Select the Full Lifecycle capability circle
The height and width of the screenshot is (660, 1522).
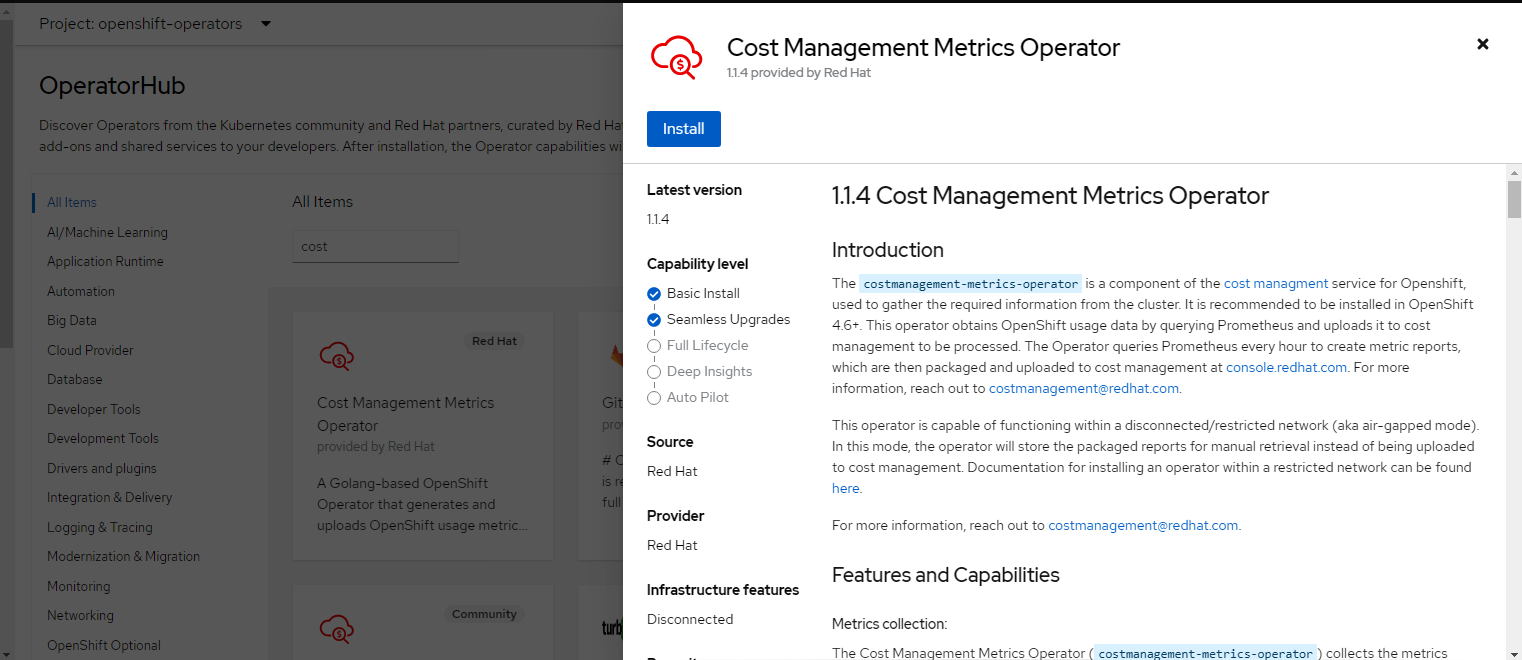(x=654, y=346)
